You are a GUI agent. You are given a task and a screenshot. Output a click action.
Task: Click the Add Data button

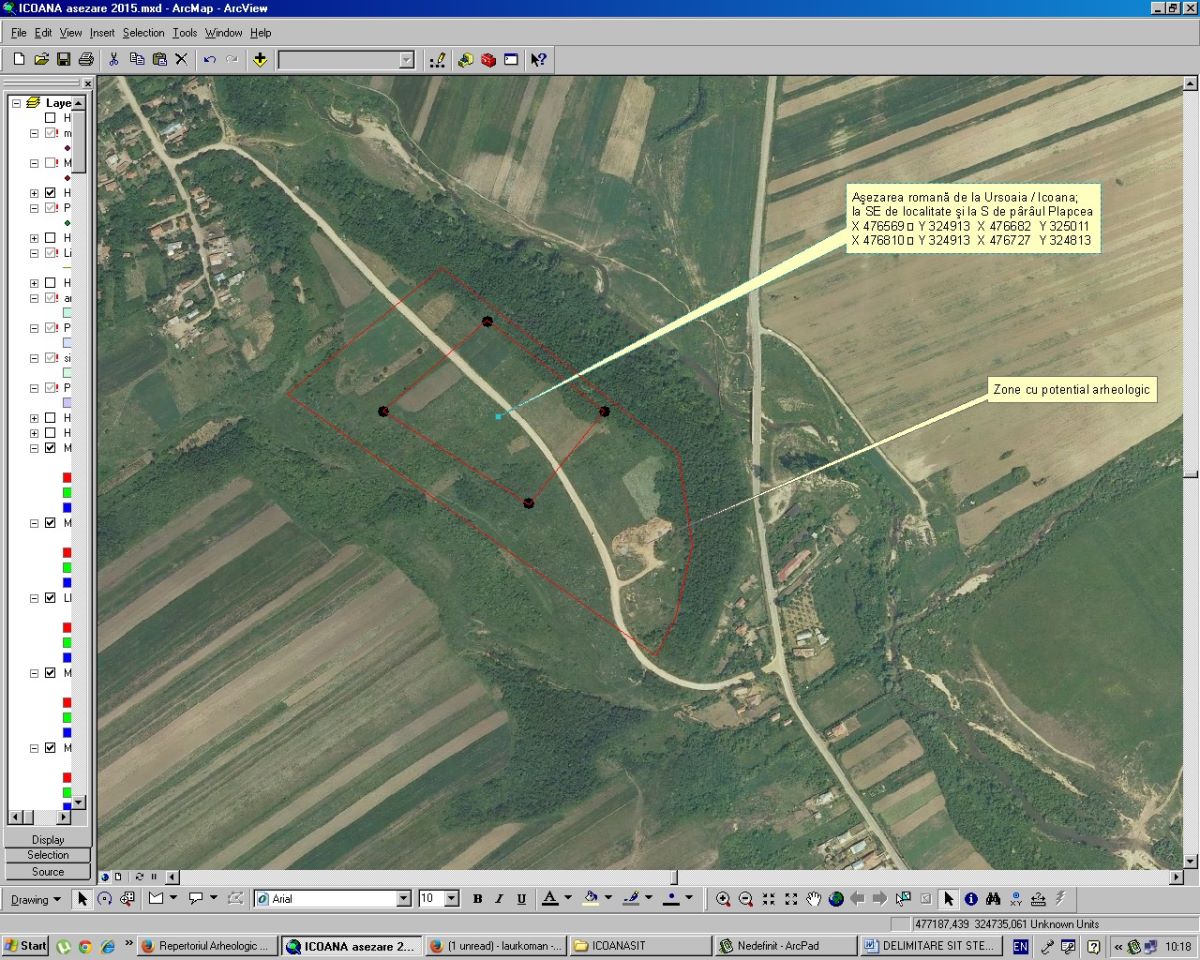[x=260, y=60]
